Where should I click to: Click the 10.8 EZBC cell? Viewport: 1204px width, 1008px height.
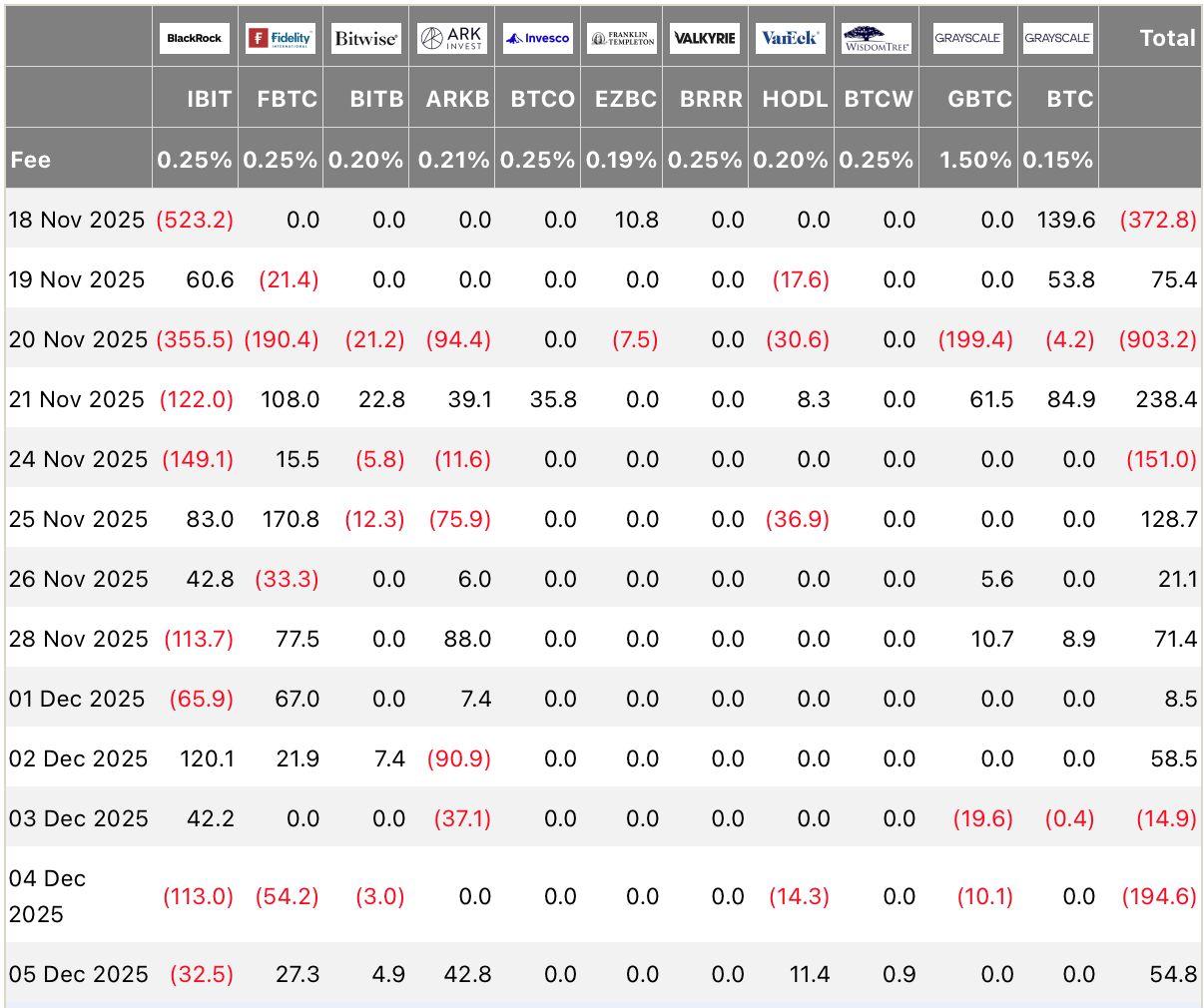click(x=639, y=220)
